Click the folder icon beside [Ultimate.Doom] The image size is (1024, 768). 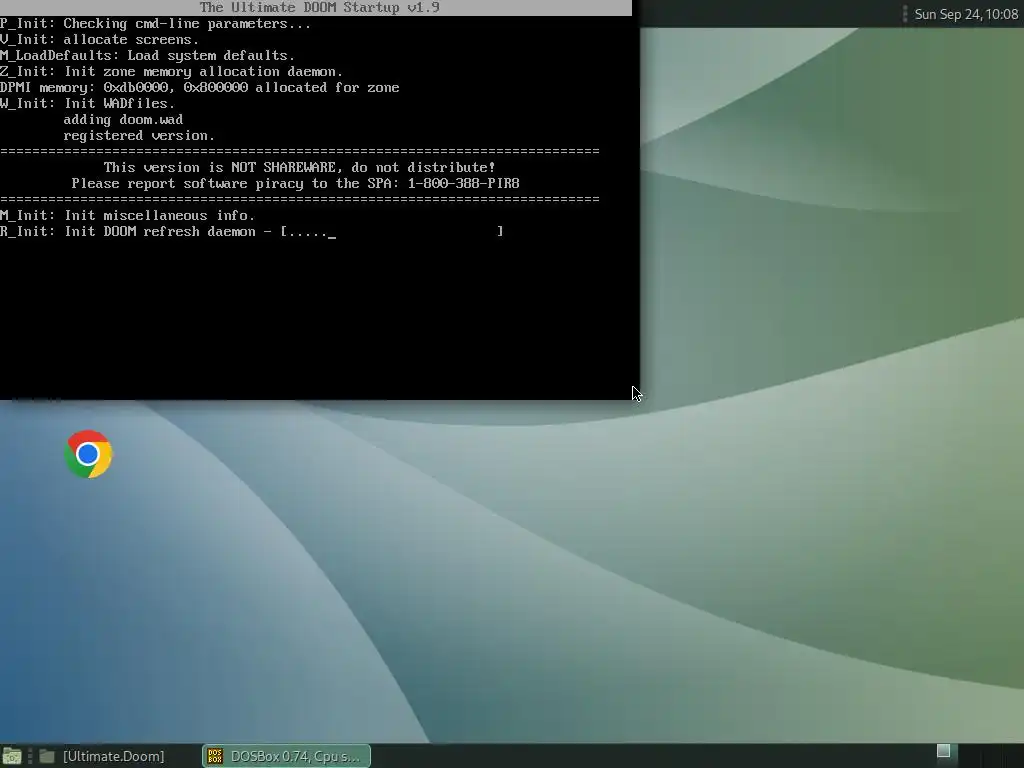pyautogui.click(x=46, y=756)
